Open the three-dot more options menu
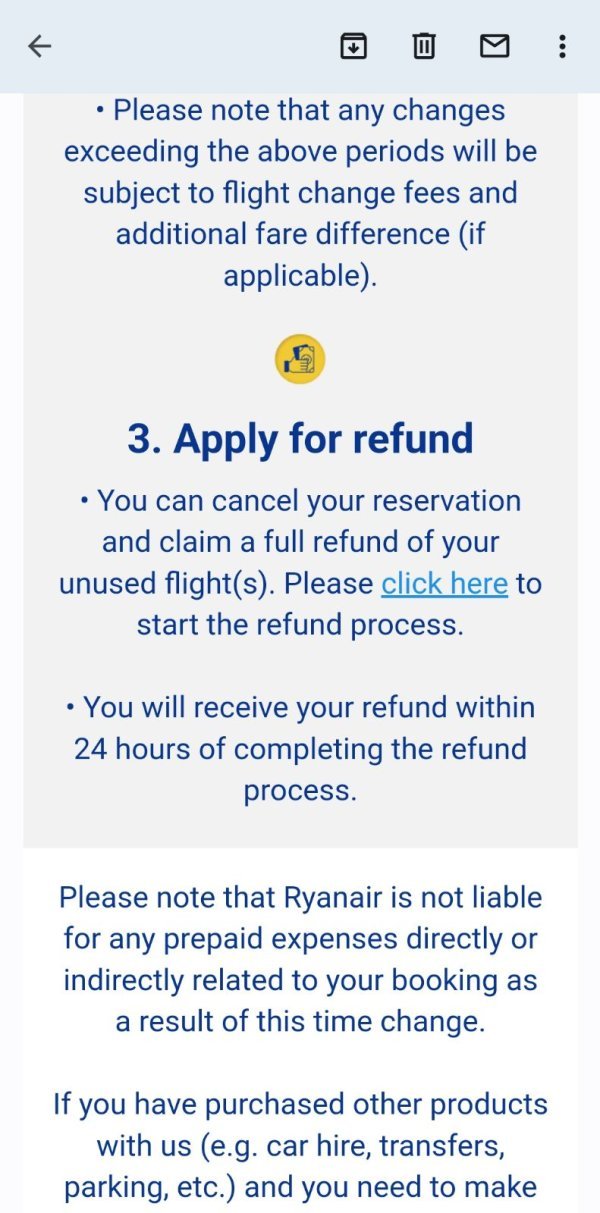Viewport: 600px width, 1213px height. (x=562, y=46)
